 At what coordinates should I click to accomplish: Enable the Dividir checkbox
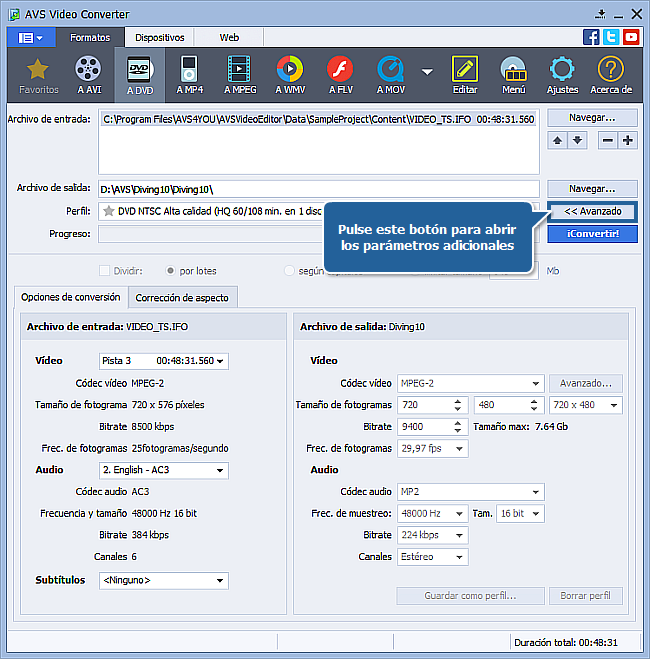coord(105,270)
